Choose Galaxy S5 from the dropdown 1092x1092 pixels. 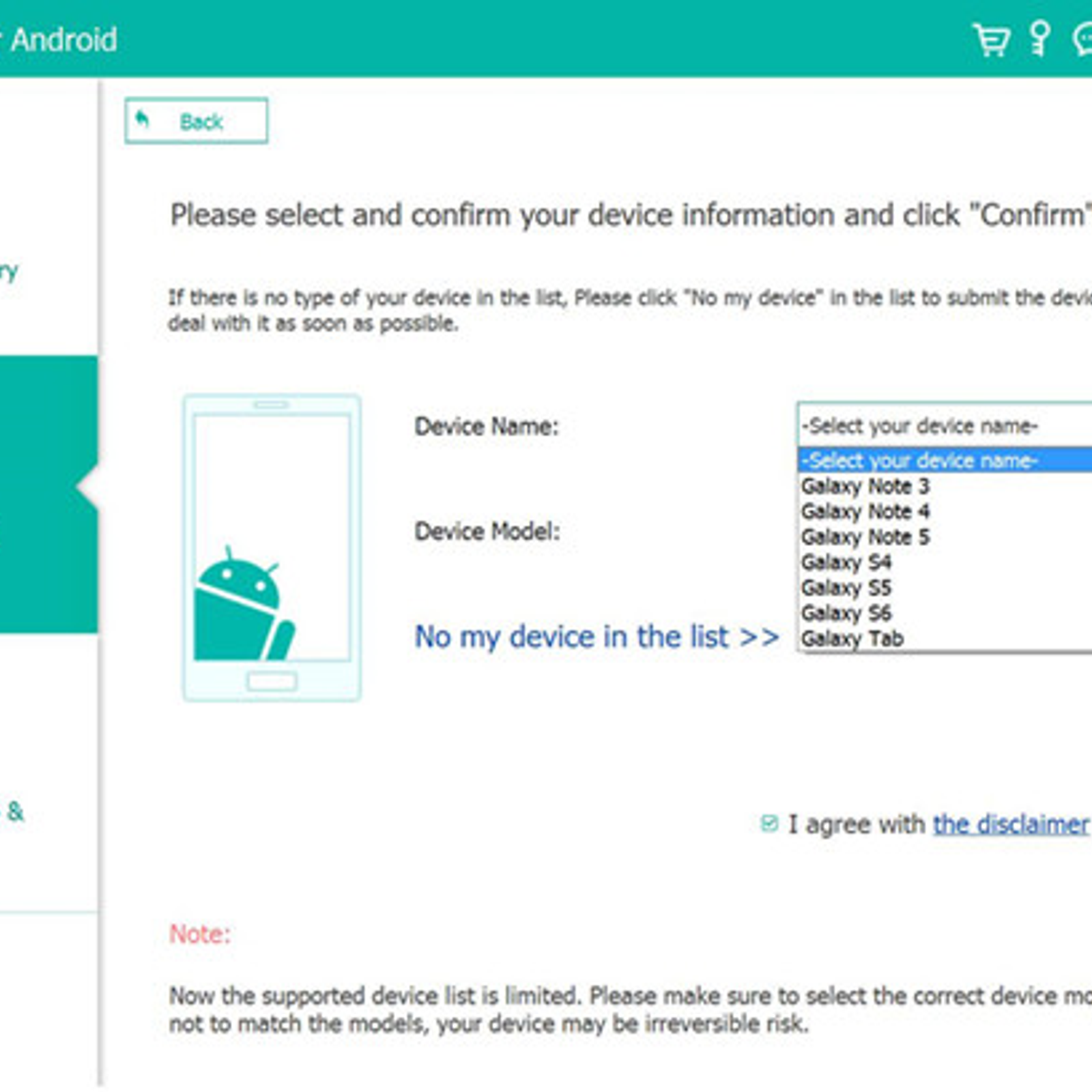pos(846,588)
